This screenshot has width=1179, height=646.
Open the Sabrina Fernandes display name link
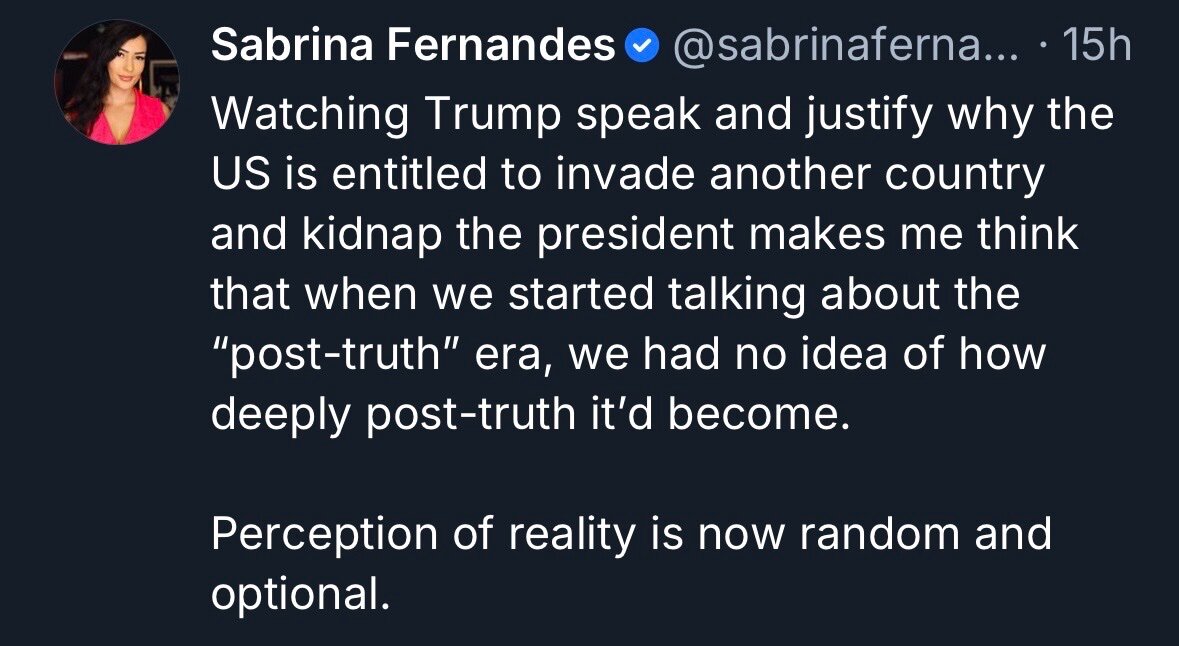tap(413, 46)
